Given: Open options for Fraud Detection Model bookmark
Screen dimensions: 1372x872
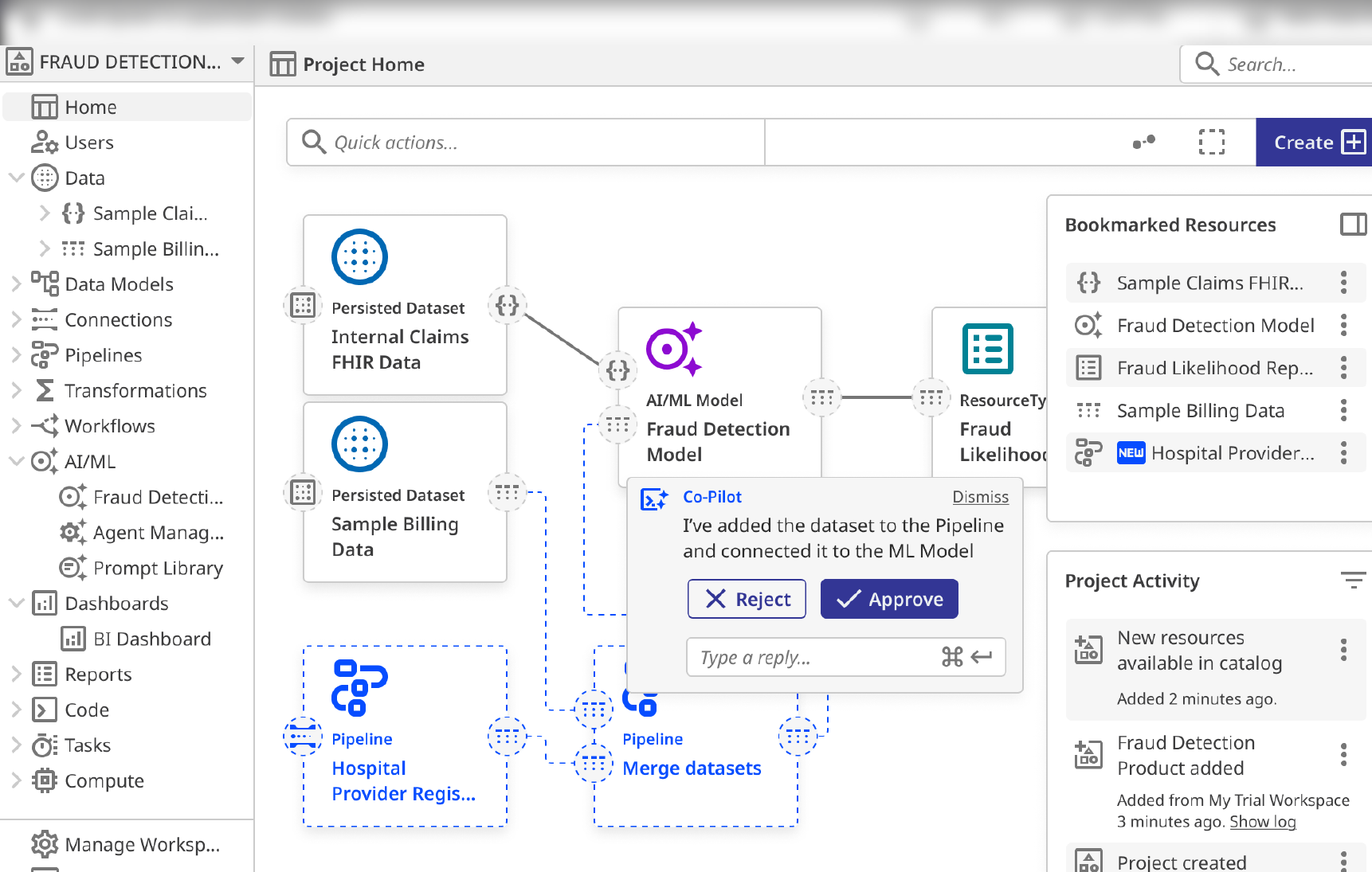Looking at the screenshot, I should pos(1344,325).
